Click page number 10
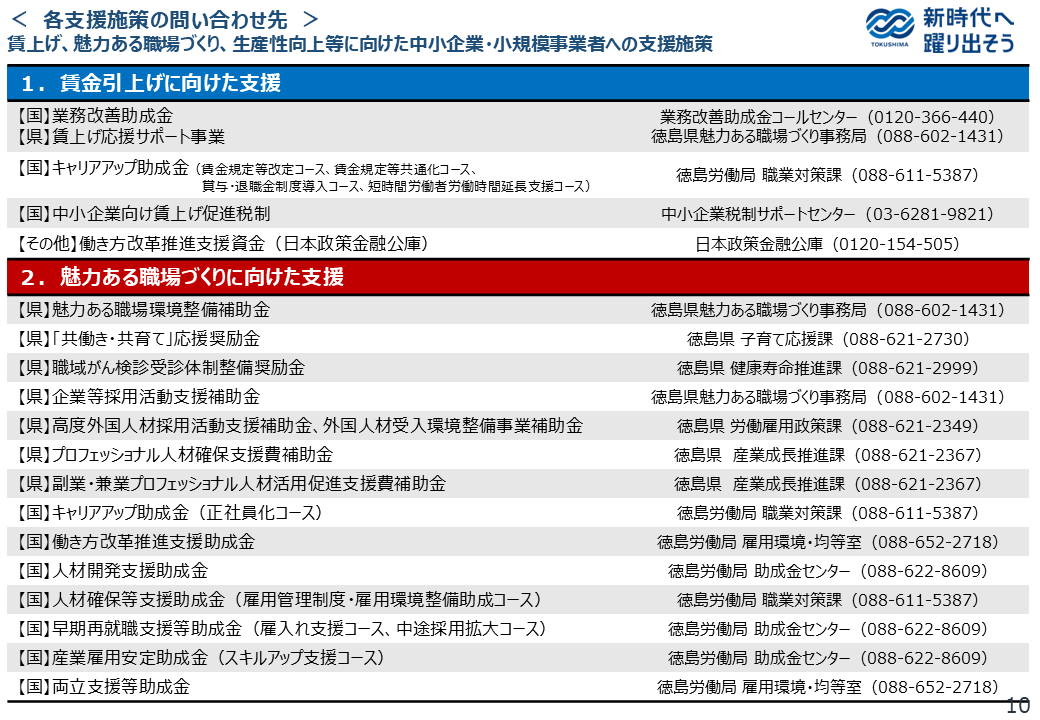Viewport: 1040px width, 720px height. [x=1017, y=706]
